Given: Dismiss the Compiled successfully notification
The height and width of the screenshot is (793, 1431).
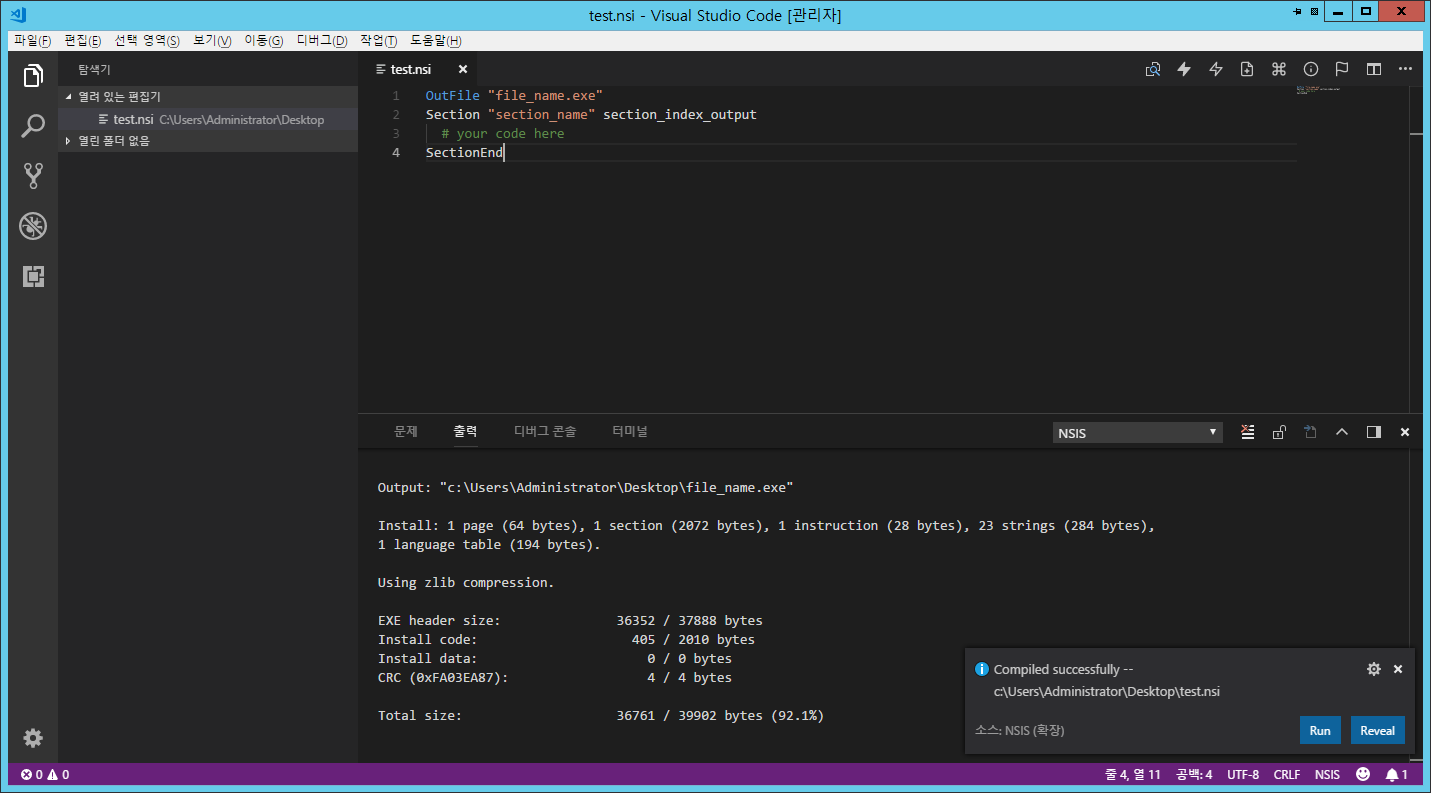Looking at the screenshot, I should (x=1398, y=669).
